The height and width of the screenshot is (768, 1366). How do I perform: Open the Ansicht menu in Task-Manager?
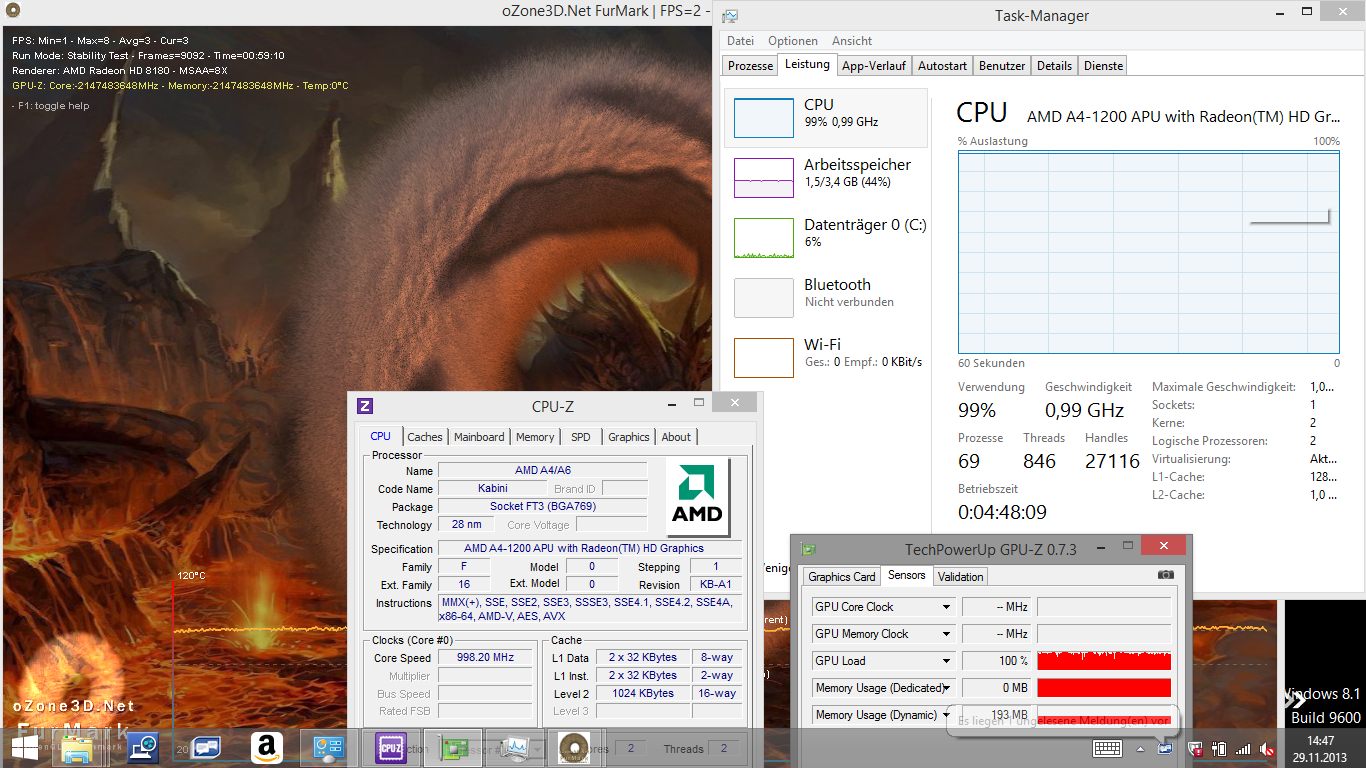852,41
